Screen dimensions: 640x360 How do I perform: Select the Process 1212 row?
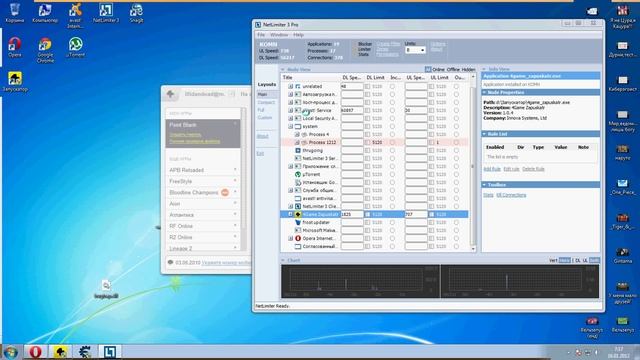374,142
